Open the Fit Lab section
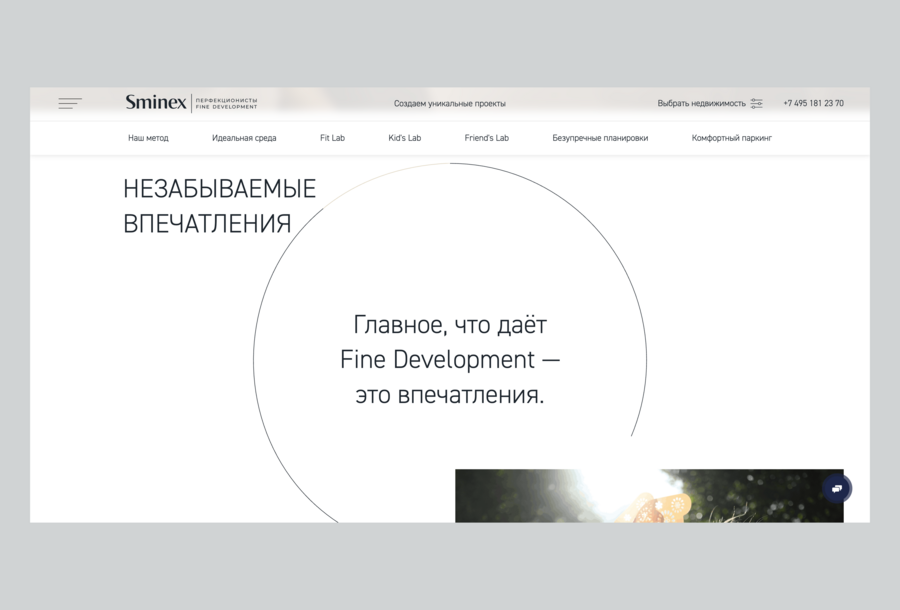The image size is (900, 610). 332,138
